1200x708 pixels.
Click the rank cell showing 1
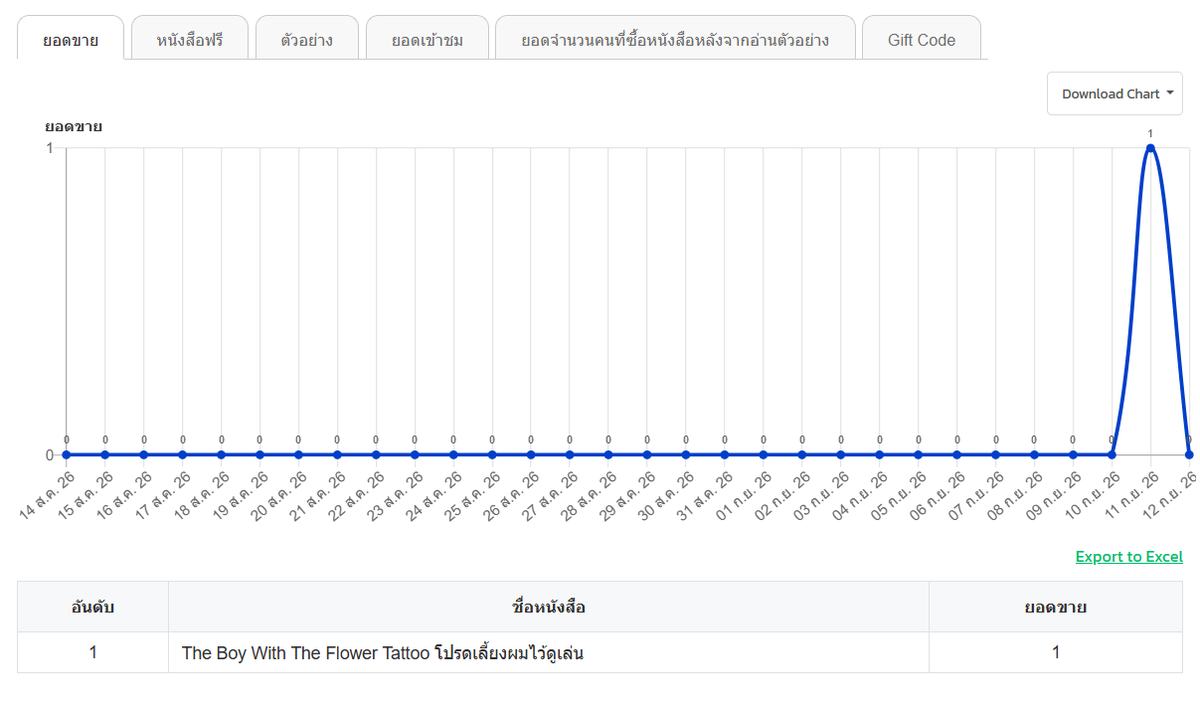(93, 653)
